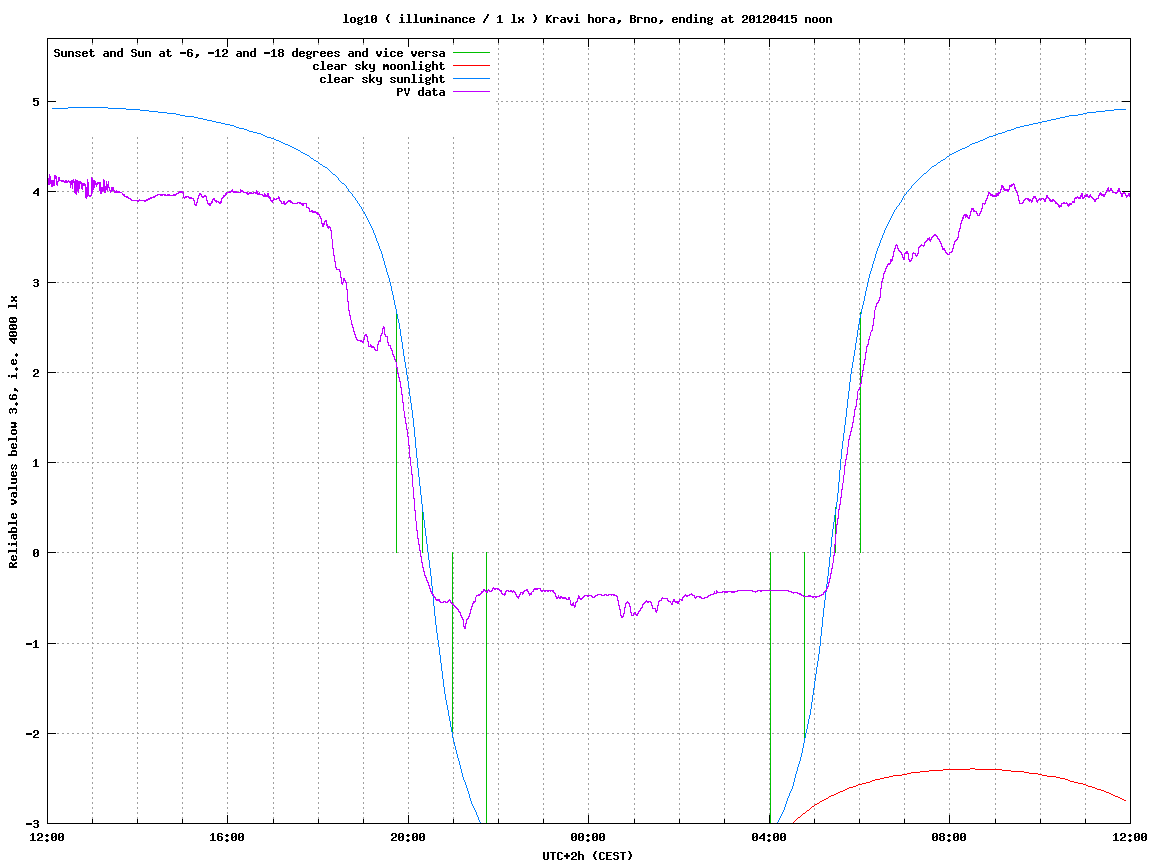
Task: Click the x-axis label 20:00
Action: pos(408,837)
